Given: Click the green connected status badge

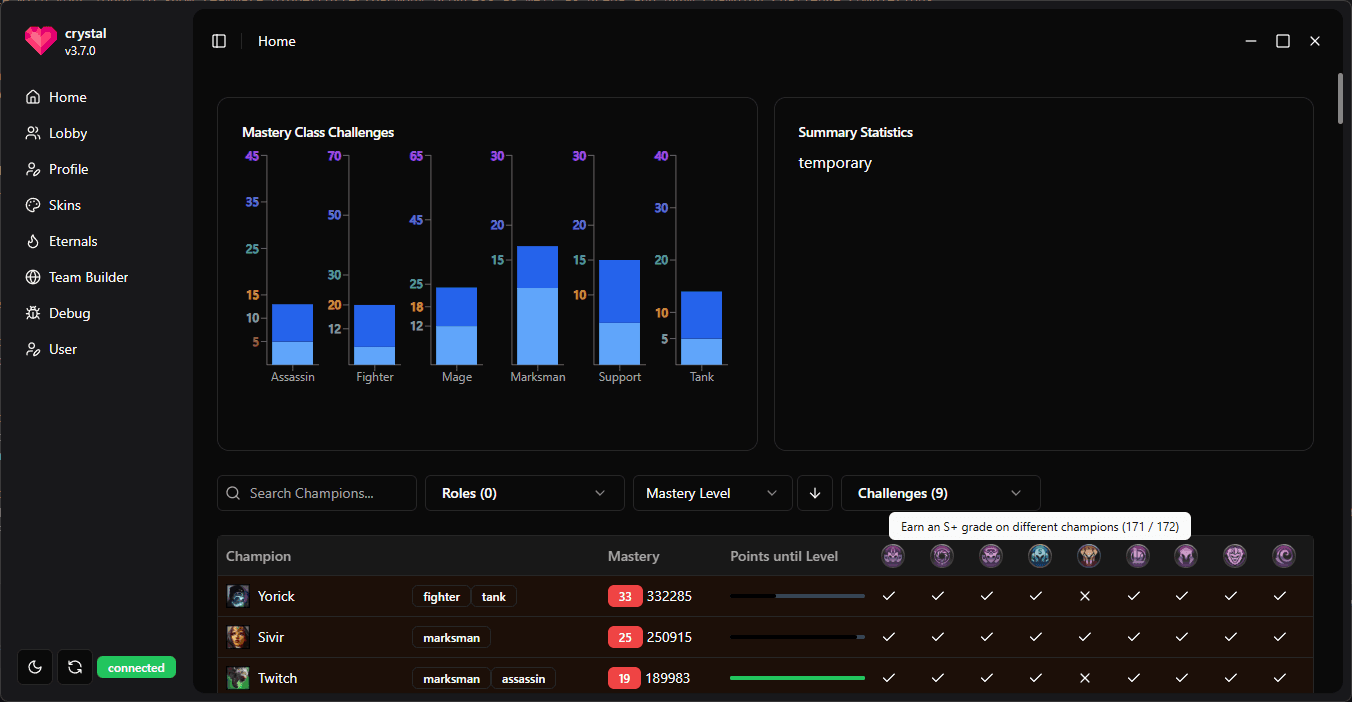Looking at the screenshot, I should click(136, 667).
